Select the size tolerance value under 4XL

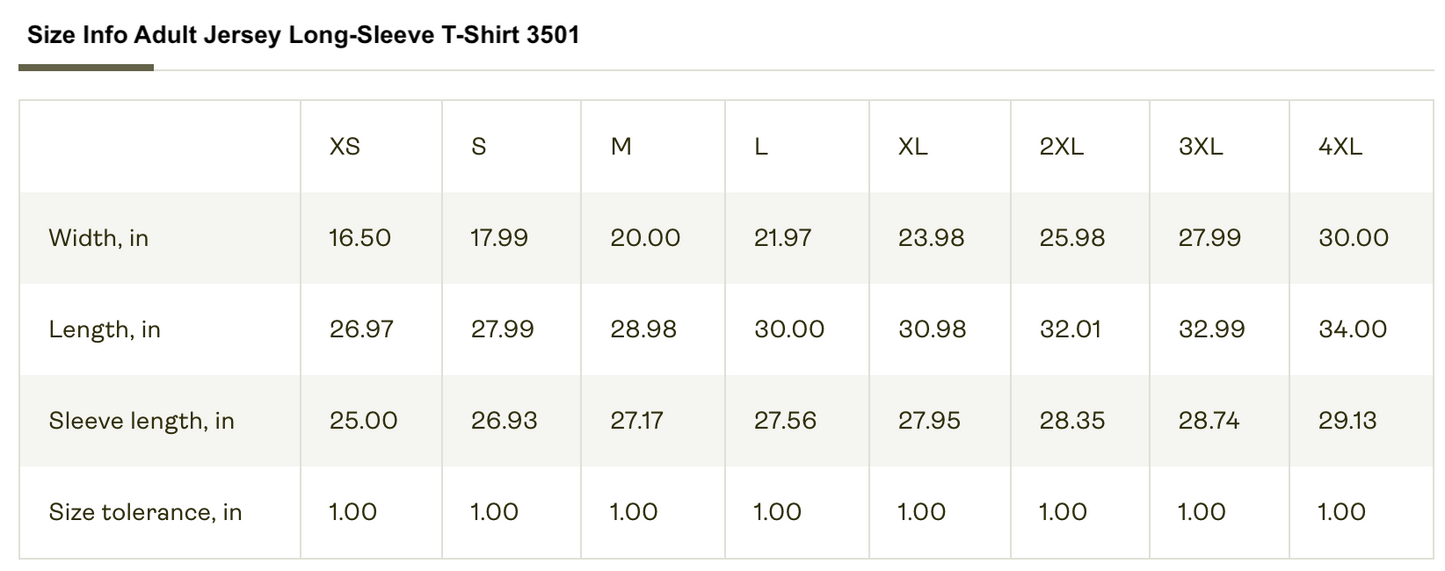click(x=1341, y=513)
